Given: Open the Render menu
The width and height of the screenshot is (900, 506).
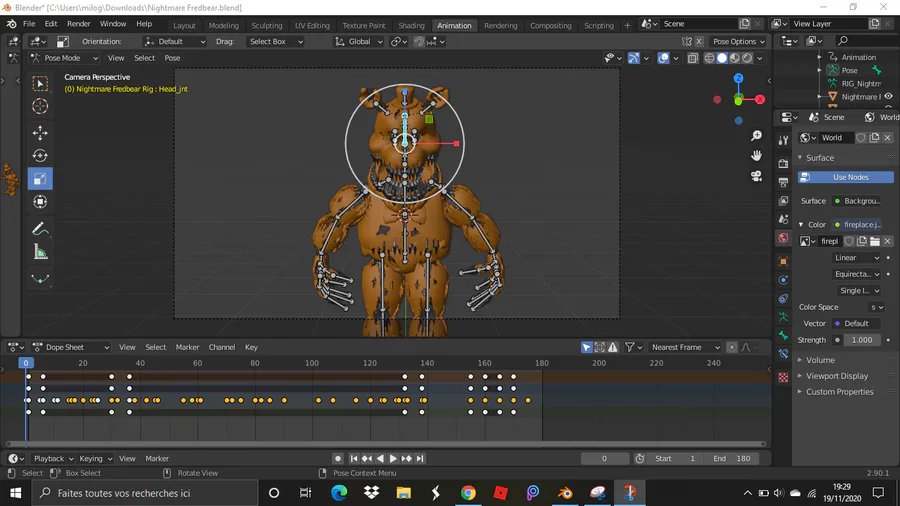Looking at the screenshot, I should click(78, 24).
